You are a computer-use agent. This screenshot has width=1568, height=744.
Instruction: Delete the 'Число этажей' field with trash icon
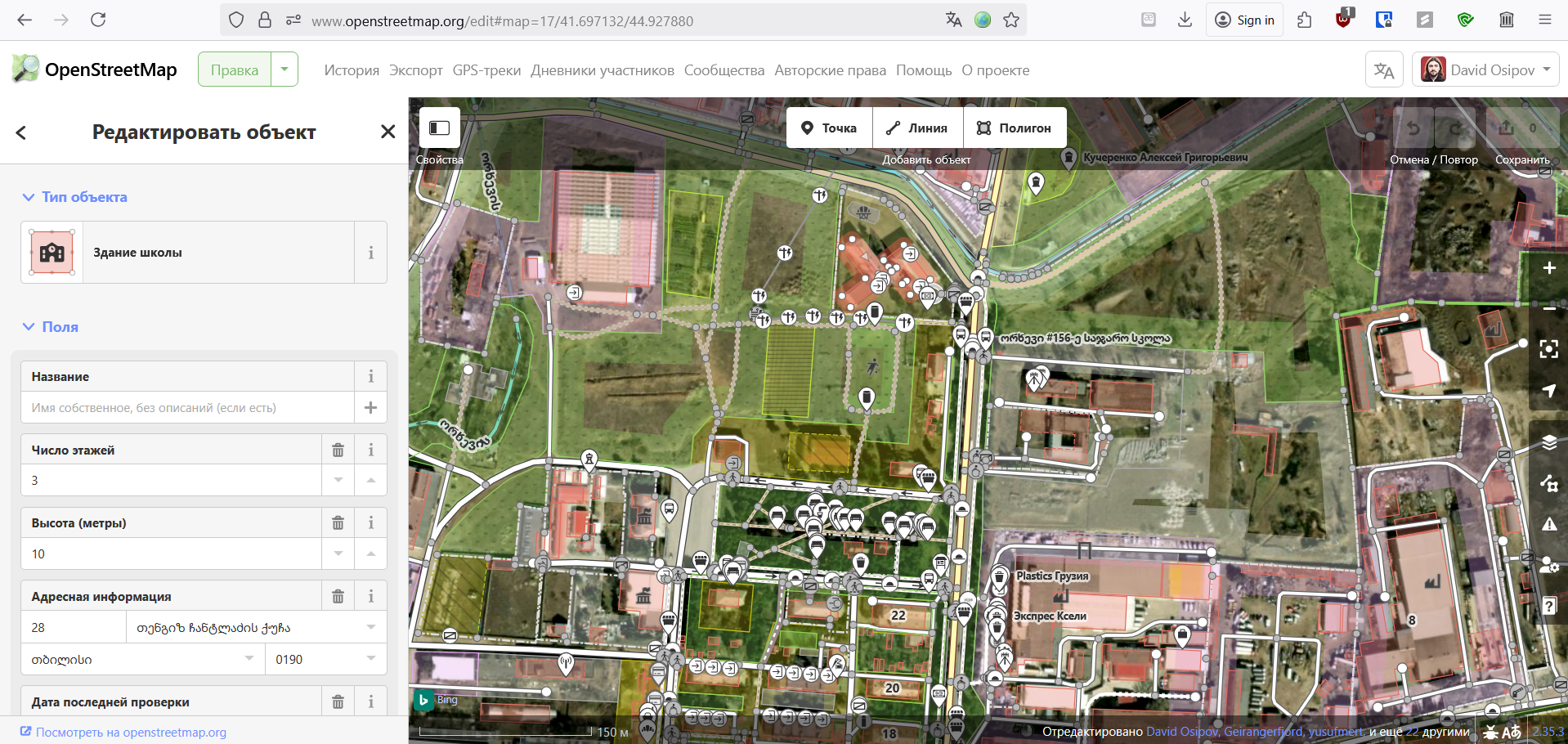coord(338,450)
